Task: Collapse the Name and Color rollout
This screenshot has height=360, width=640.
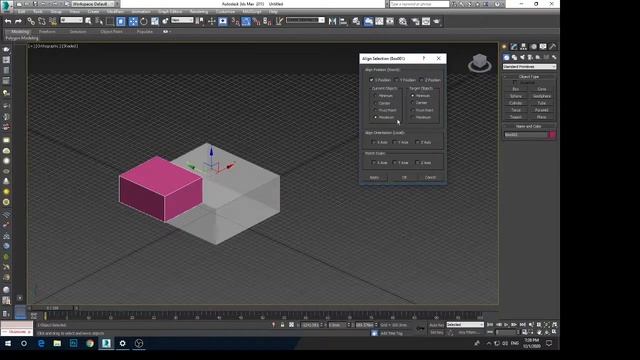Action: [x=529, y=127]
